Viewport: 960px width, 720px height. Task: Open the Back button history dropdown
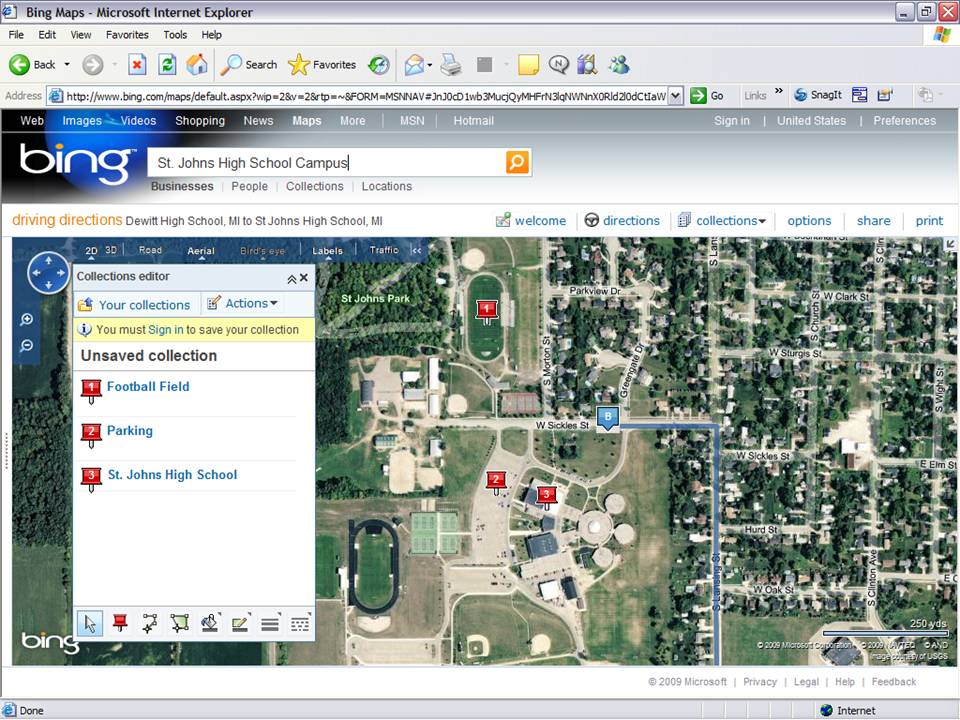[x=67, y=64]
